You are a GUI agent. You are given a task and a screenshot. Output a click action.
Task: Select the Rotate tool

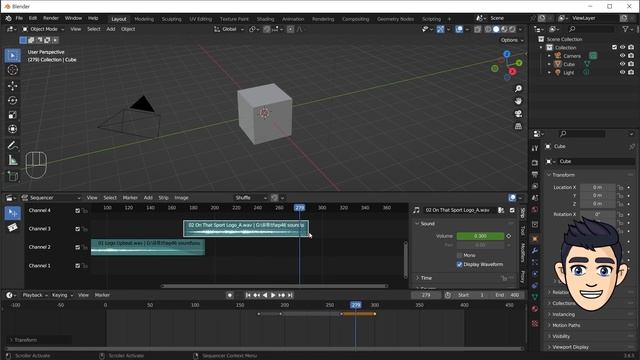coord(13,100)
